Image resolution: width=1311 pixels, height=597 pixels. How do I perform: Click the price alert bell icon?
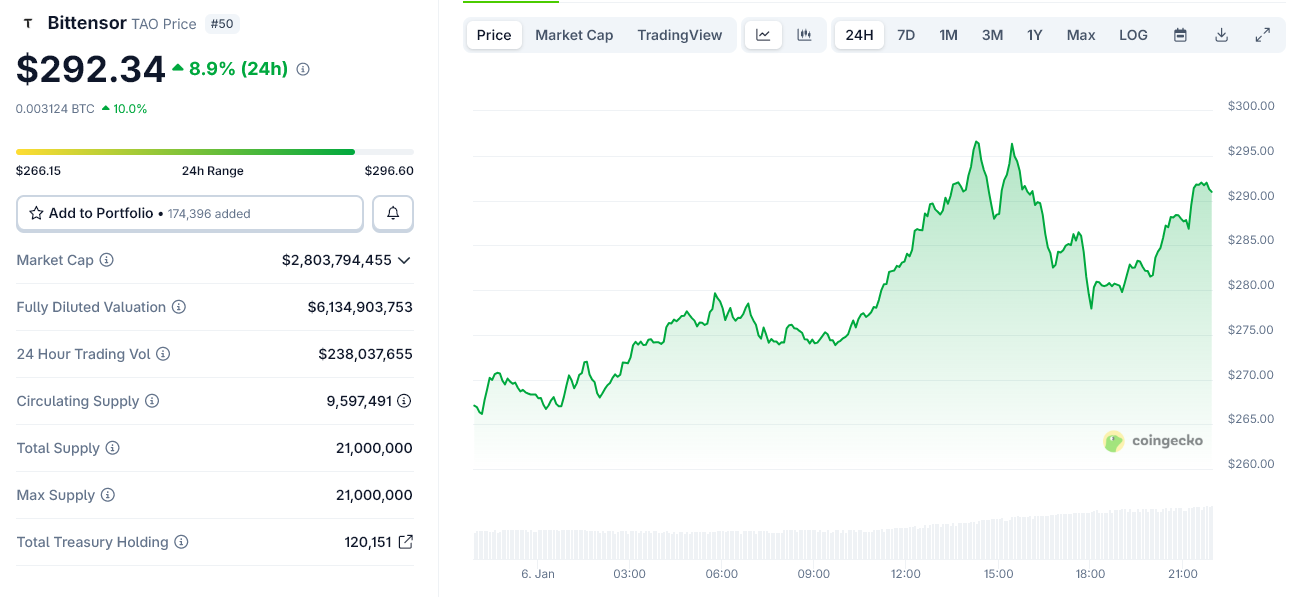(x=392, y=213)
